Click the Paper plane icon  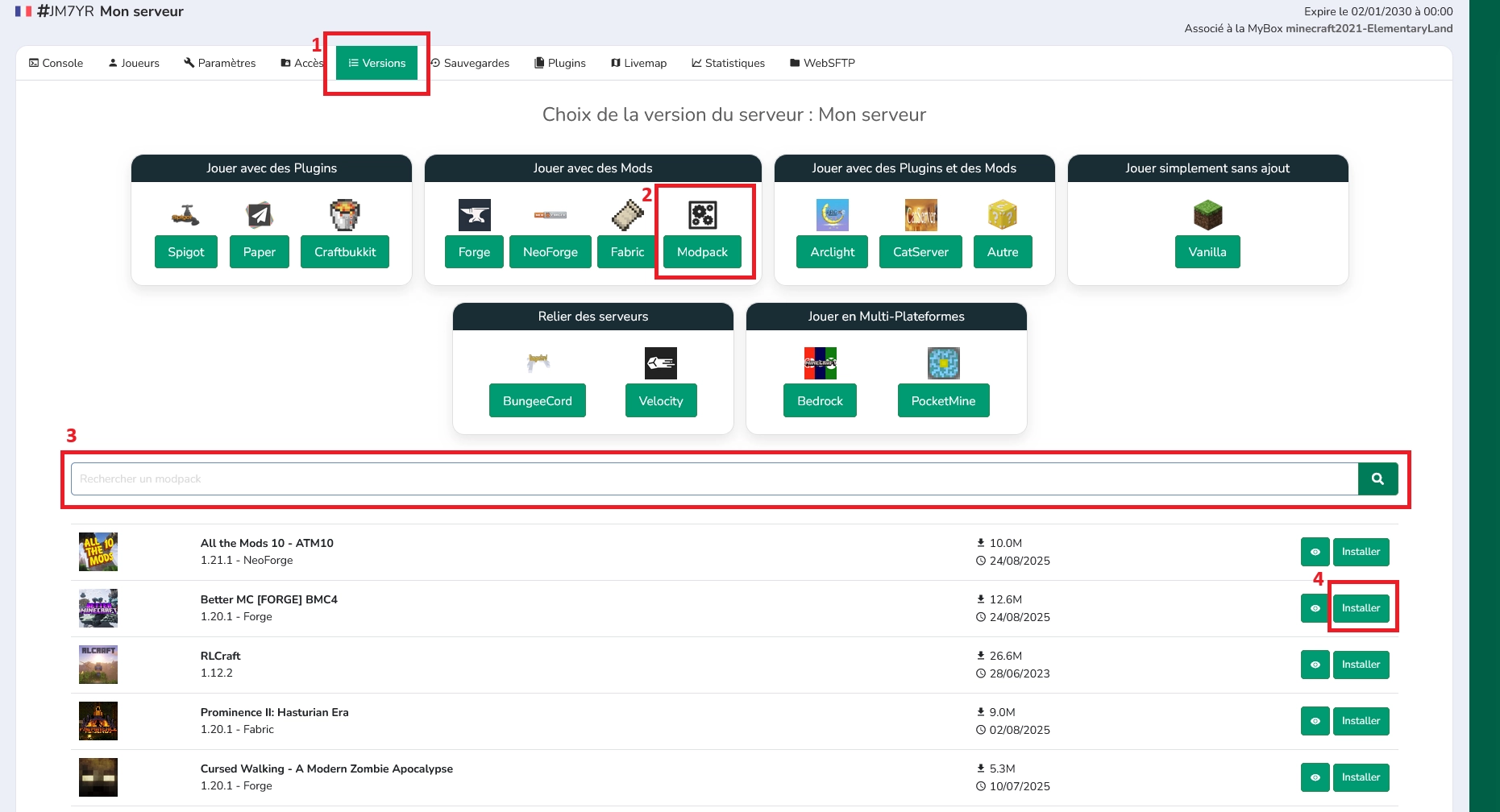[259, 215]
